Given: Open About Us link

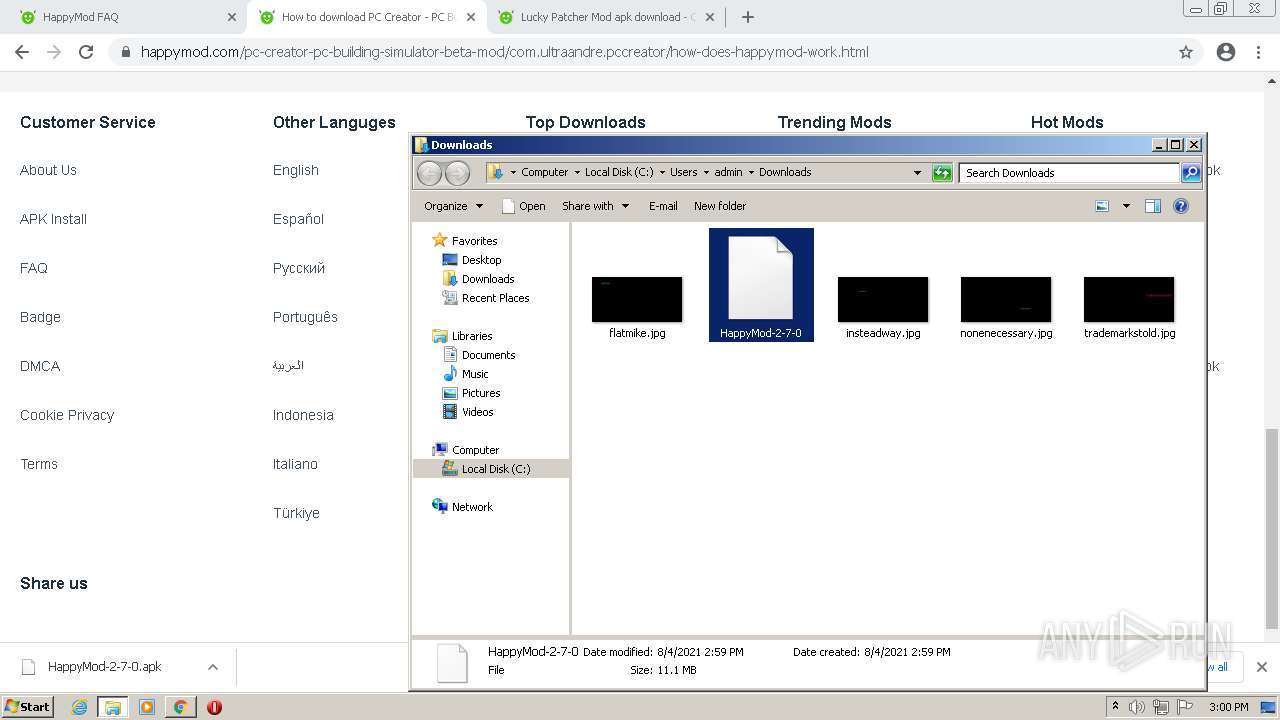Looking at the screenshot, I should pos(48,170).
